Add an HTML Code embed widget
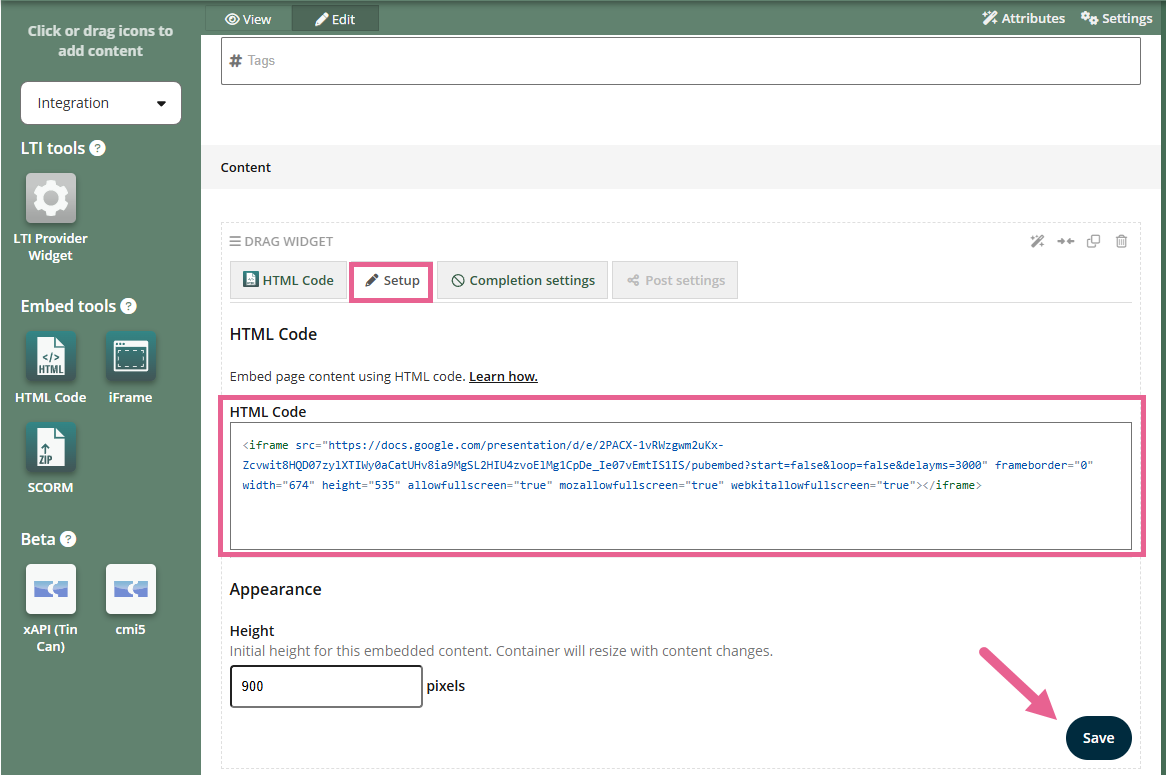This screenshot has width=1166, height=775. point(51,358)
